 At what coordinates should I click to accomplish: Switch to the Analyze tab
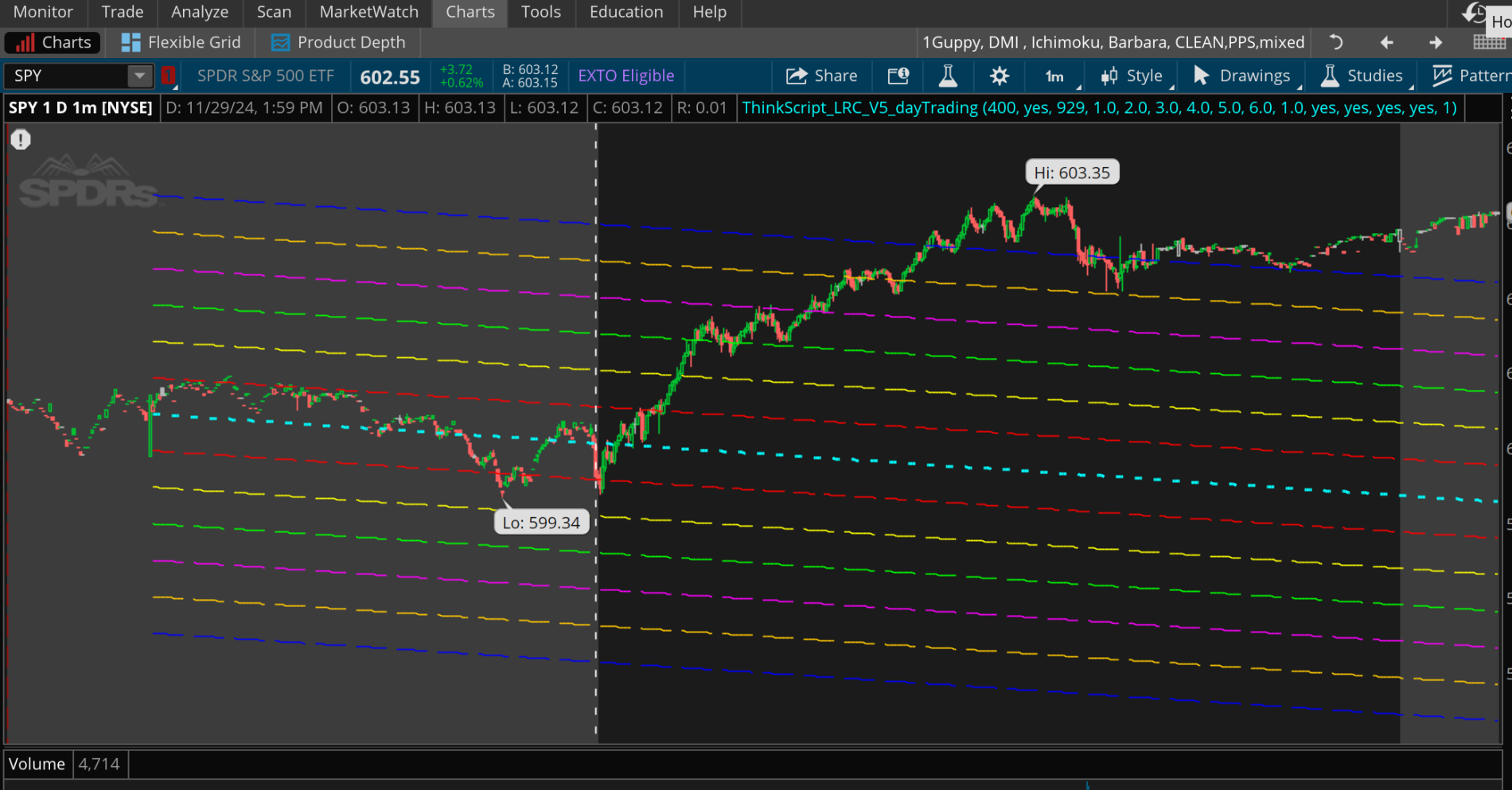199,12
